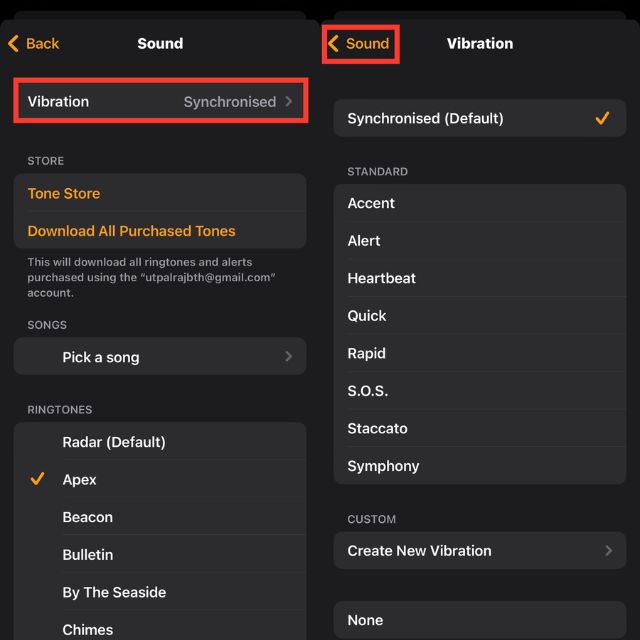The image size is (640, 640).
Task: Open the Vibration Synchronised setting row
Action: coord(160,102)
